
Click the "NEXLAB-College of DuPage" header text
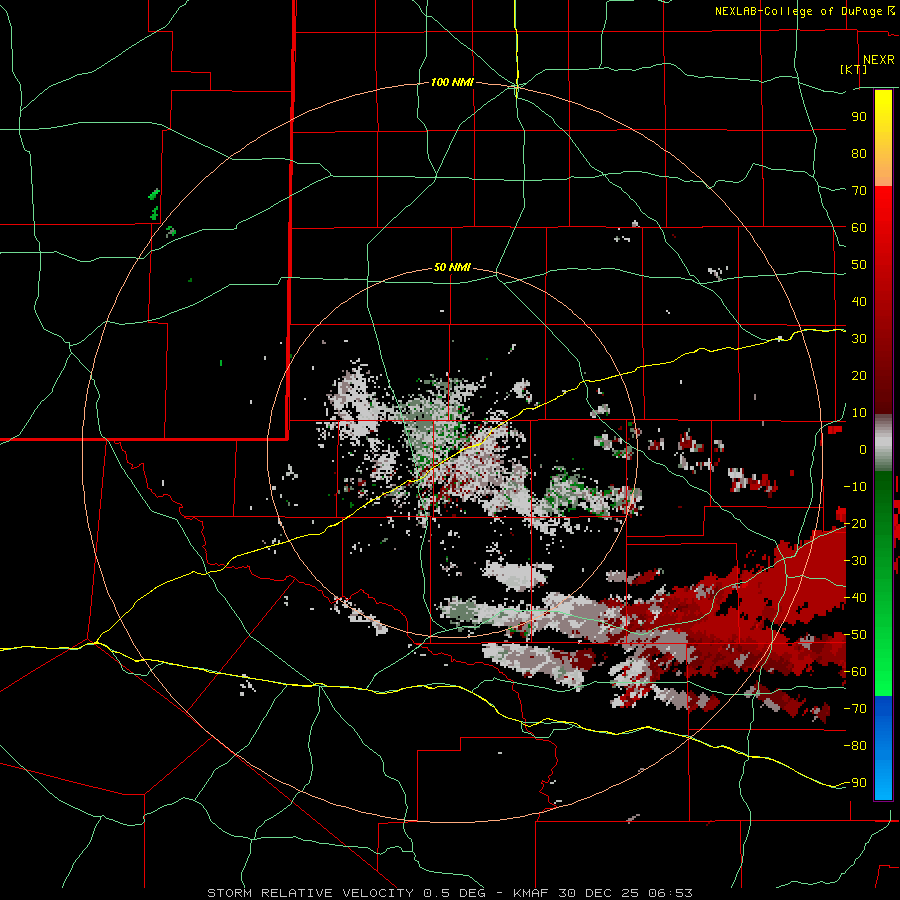(x=799, y=11)
